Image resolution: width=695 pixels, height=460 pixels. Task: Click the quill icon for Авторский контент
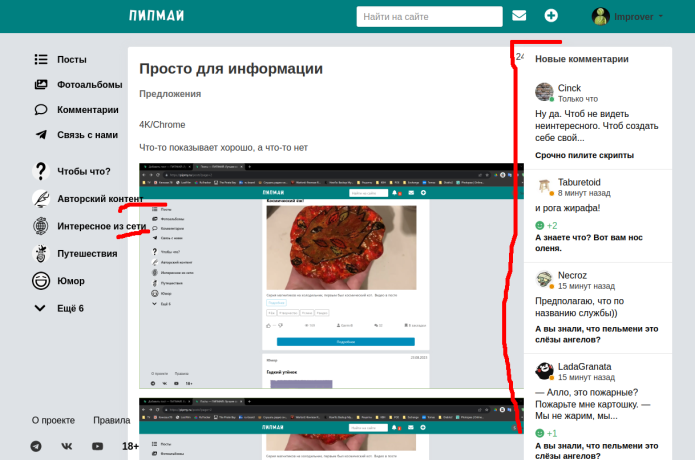click(41, 199)
